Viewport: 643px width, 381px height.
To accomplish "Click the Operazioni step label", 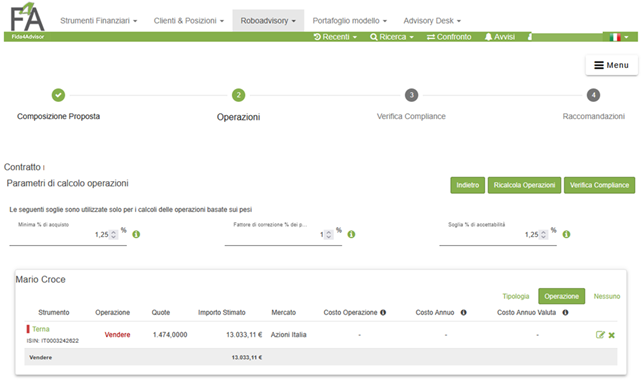I will coord(238,117).
